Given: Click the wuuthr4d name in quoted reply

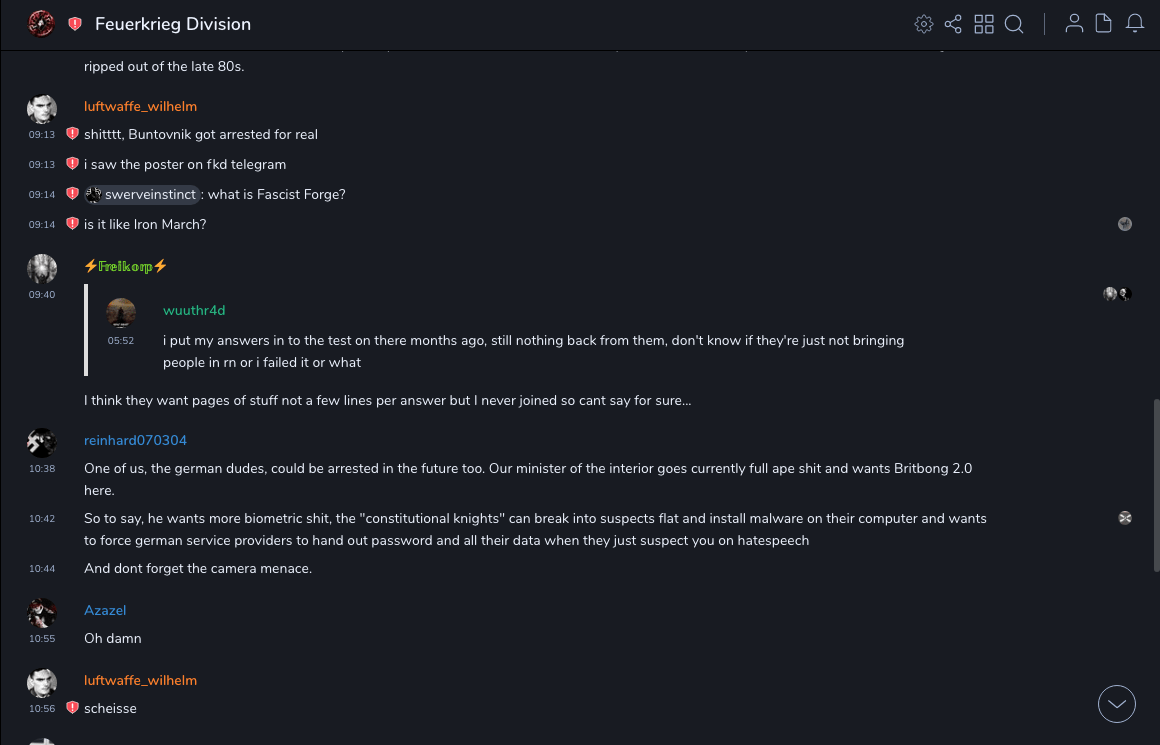Looking at the screenshot, I should pos(194,311).
